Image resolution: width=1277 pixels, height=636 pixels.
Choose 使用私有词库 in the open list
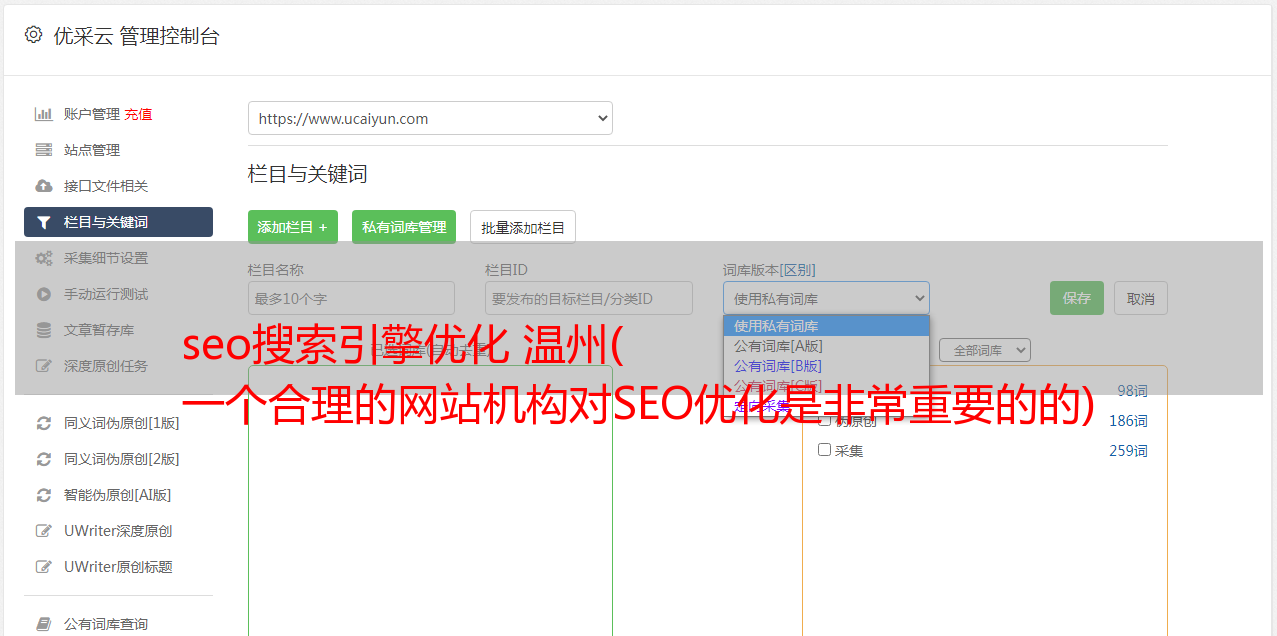coord(826,325)
